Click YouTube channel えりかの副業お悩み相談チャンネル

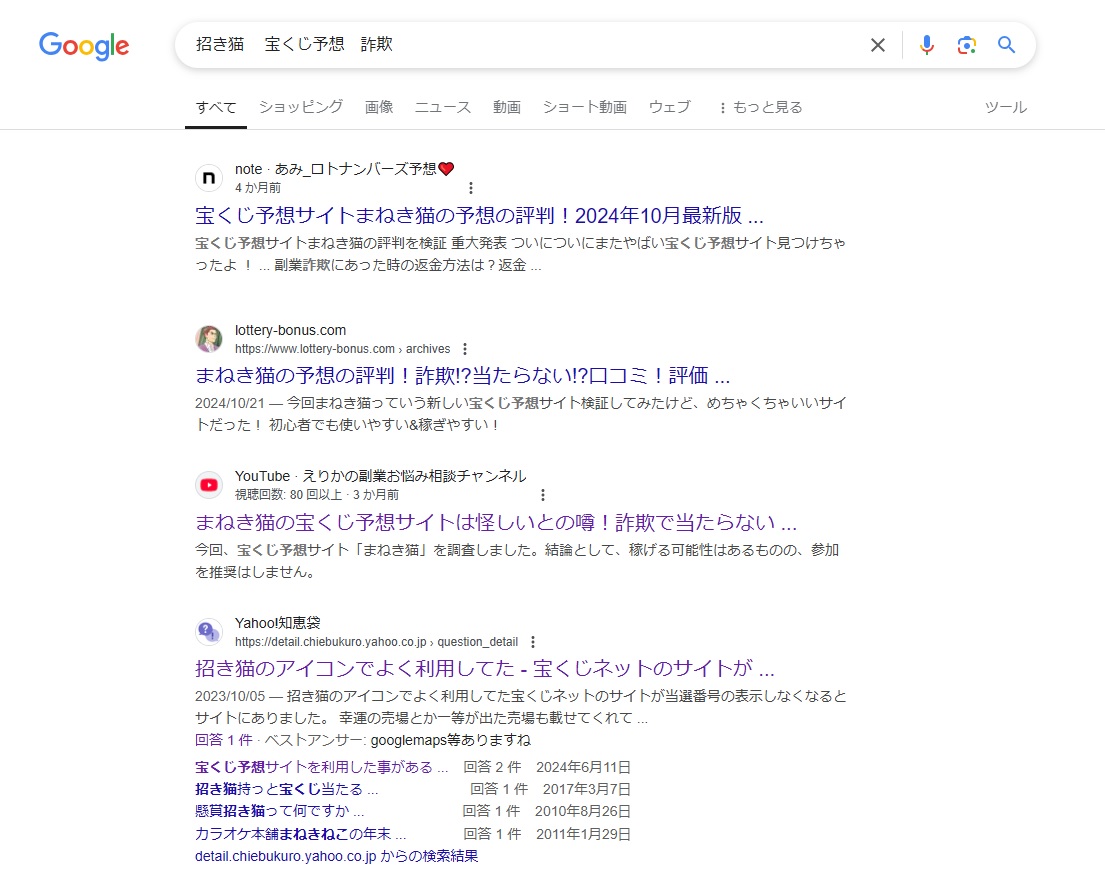click(414, 476)
